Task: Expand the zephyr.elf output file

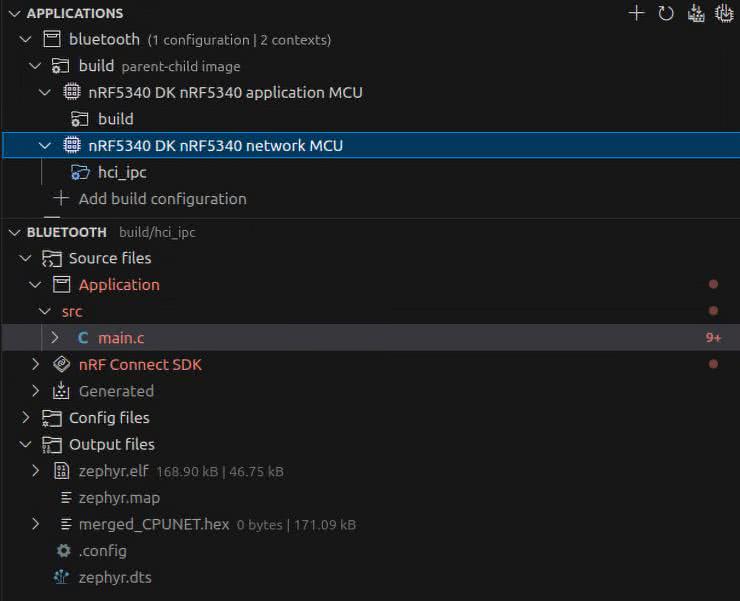Action: (36, 470)
